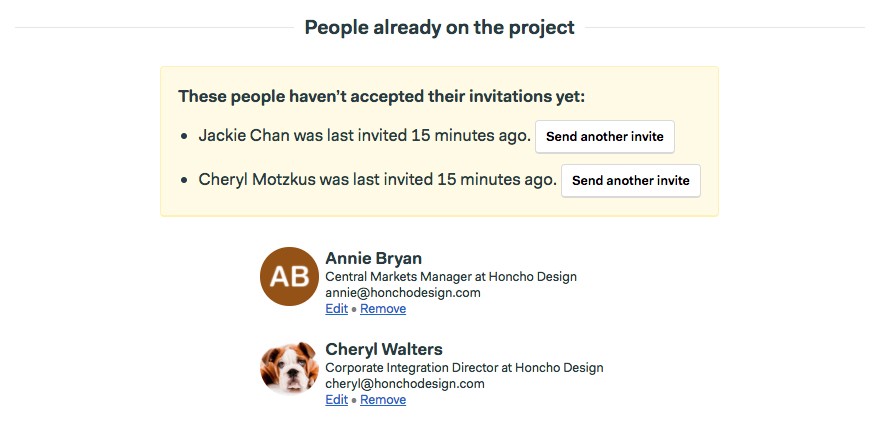Viewport: 883px width, 428px height.
Task: Click cheryl@honchodesign.com email address
Action: [x=405, y=384]
